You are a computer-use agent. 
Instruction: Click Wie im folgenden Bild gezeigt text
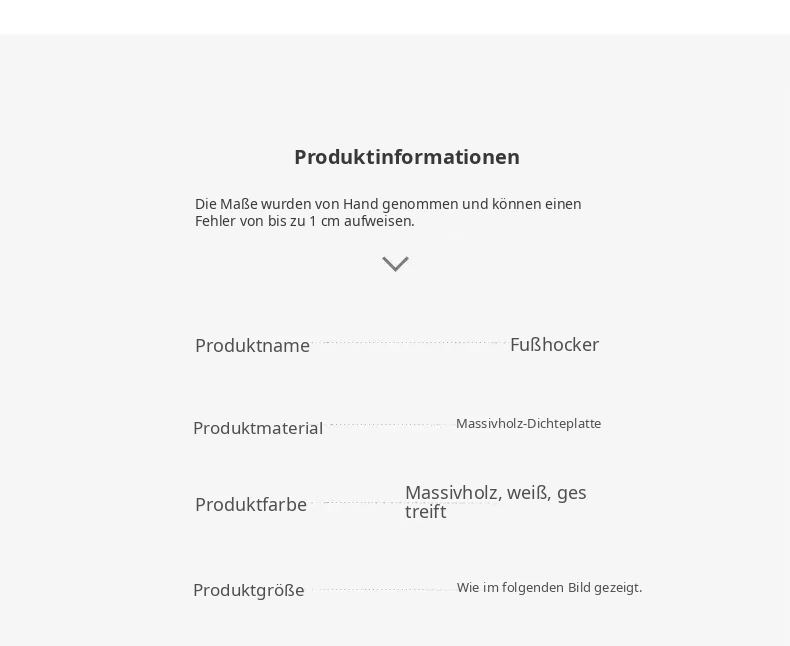550,588
